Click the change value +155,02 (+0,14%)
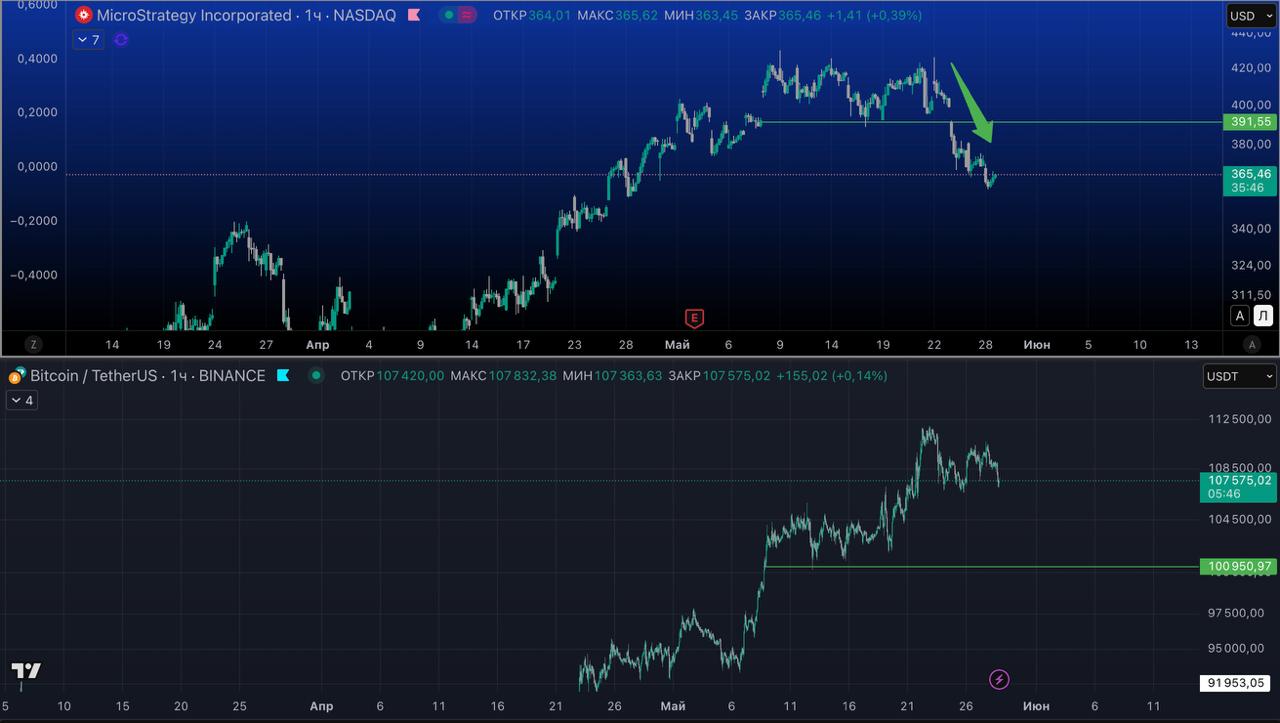The height and width of the screenshot is (723, 1280). [832, 376]
